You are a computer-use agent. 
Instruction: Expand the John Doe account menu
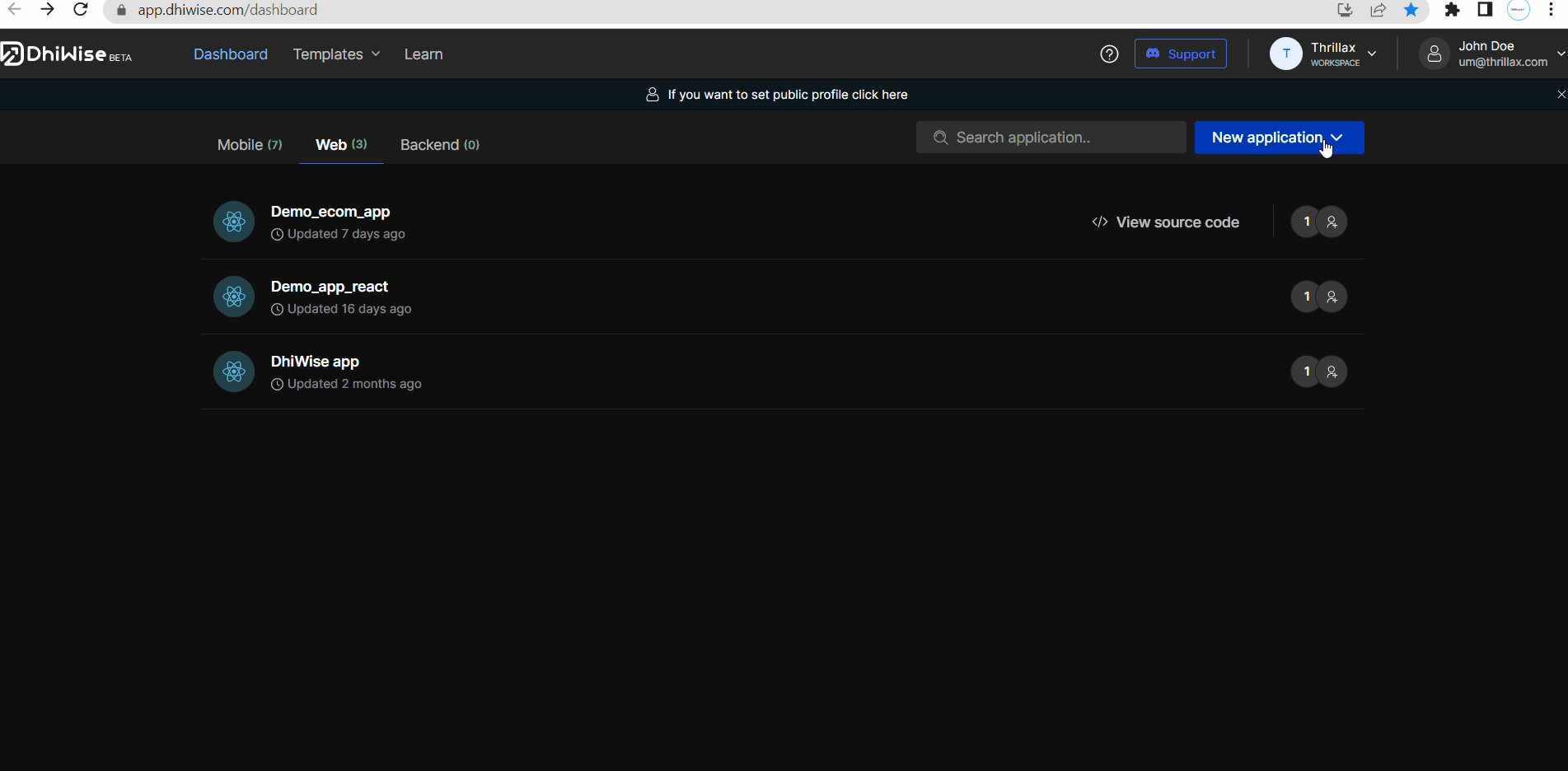tap(1492, 54)
